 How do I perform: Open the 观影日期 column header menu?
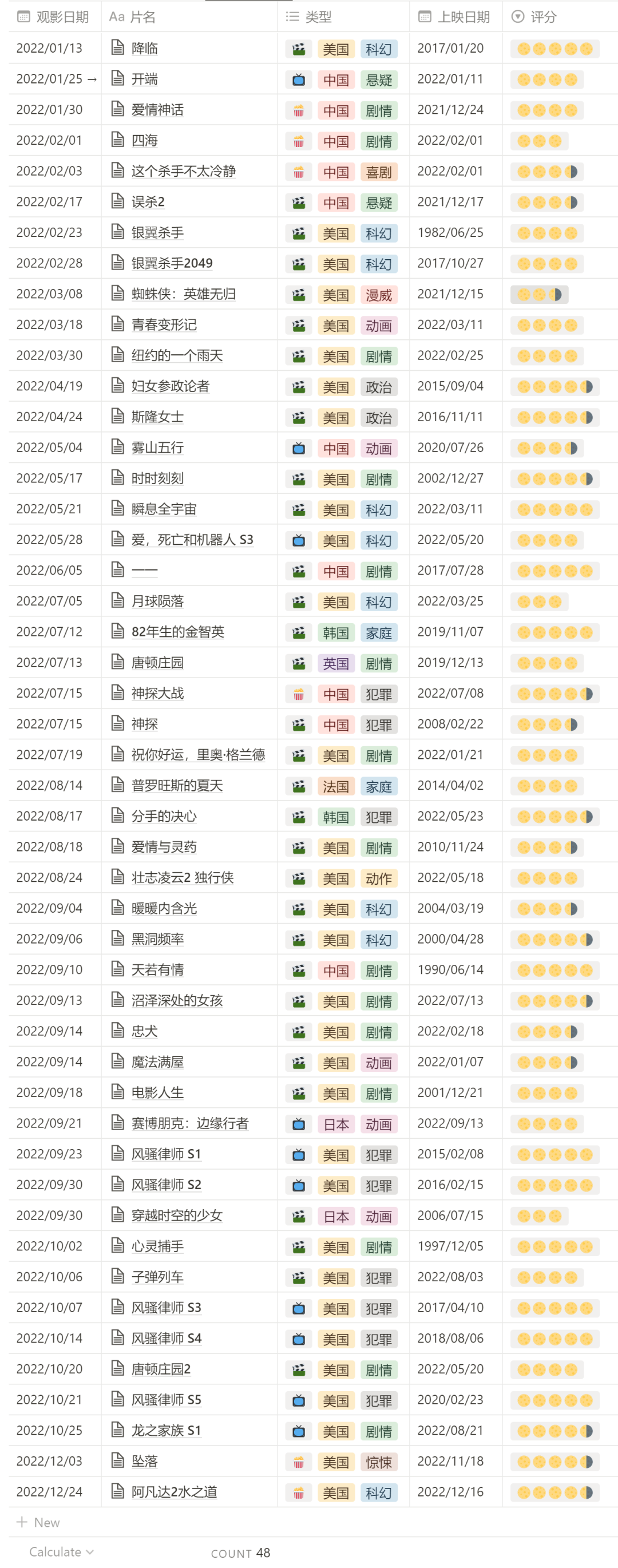pyautogui.click(x=55, y=17)
